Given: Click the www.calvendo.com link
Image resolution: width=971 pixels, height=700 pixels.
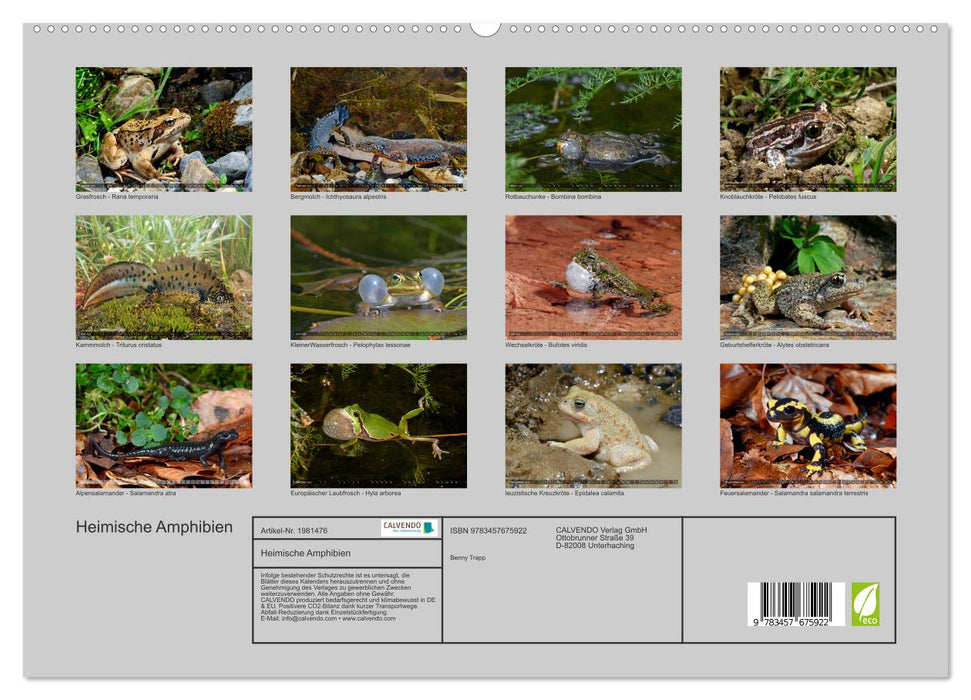Looking at the screenshot, I should coord(368,619).
